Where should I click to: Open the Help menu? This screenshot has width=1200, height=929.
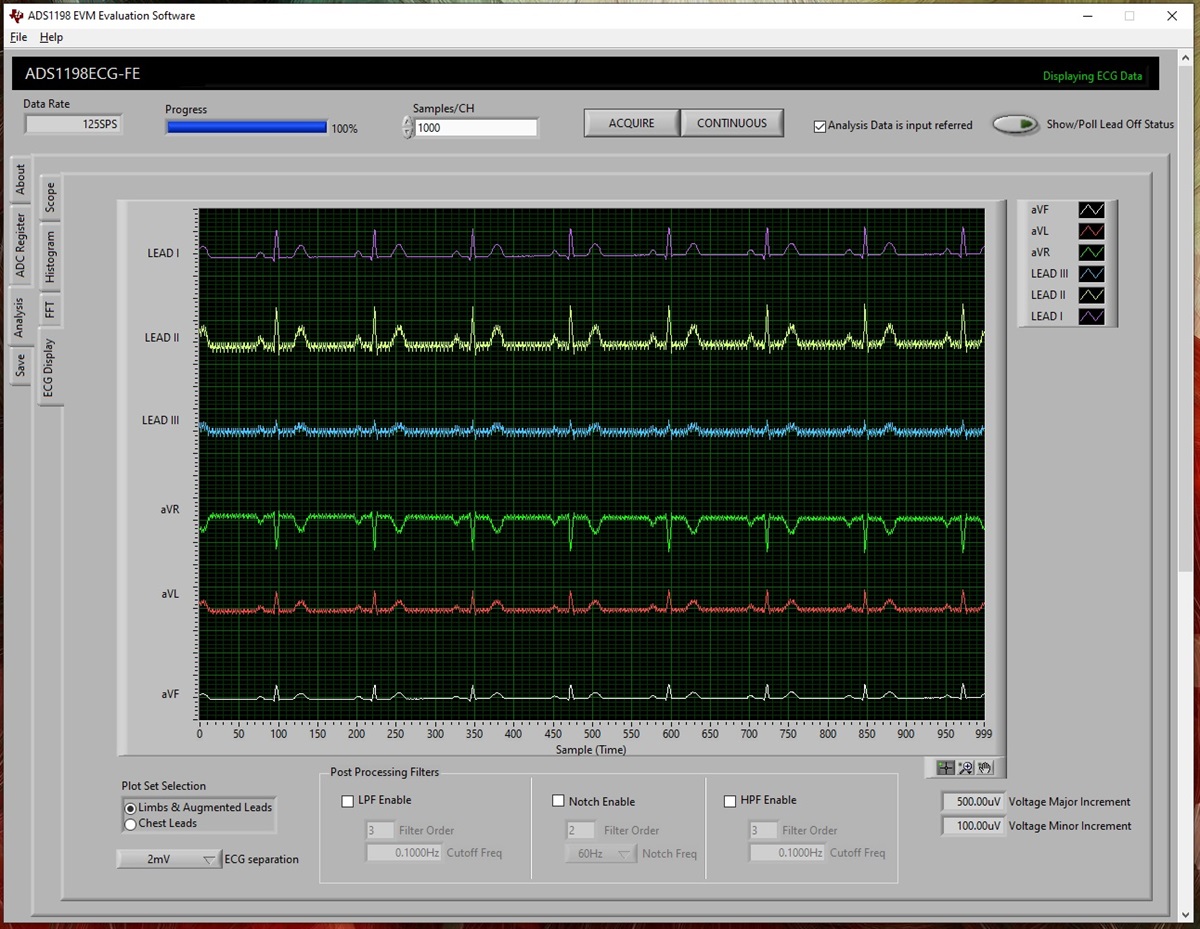[x=51, y=37]
